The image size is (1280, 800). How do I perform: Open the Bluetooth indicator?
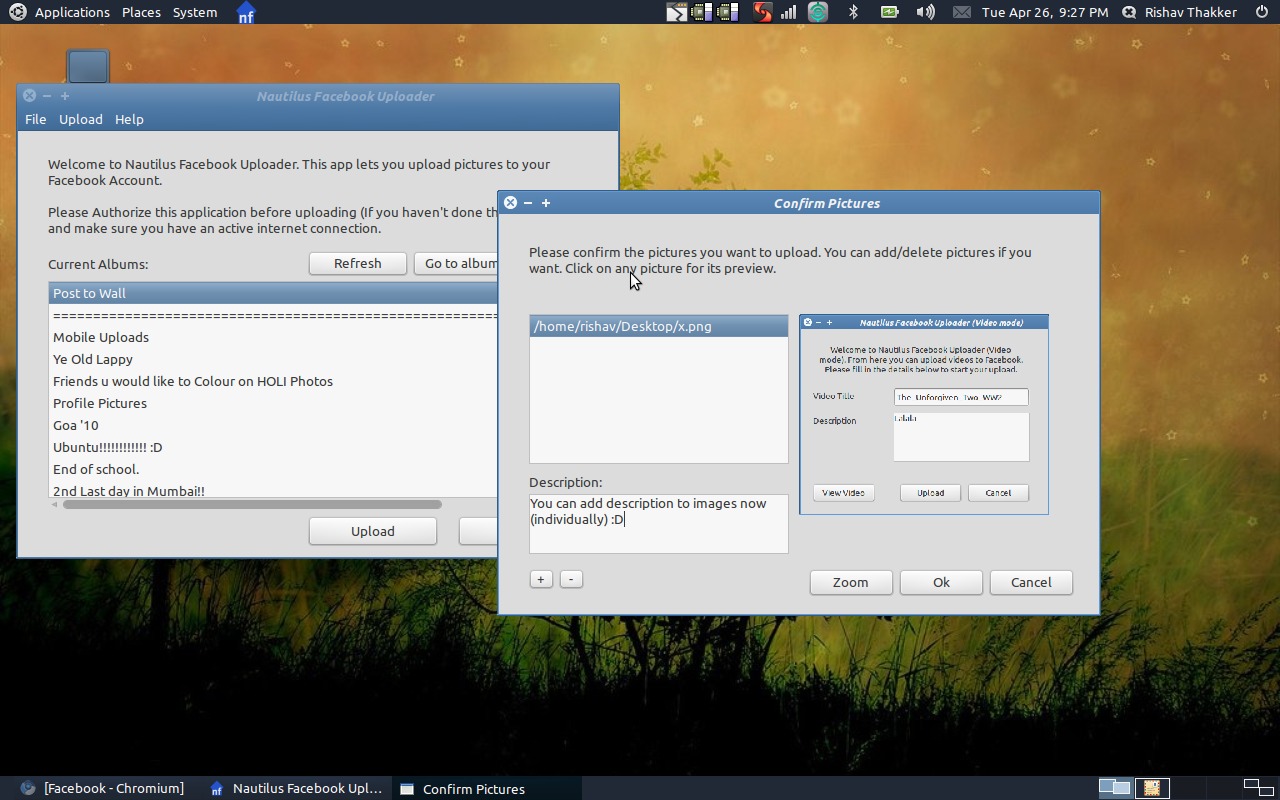pos(853,12)
